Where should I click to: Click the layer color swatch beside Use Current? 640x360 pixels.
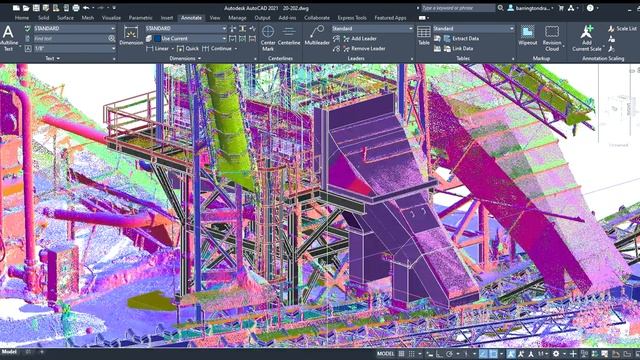pyautogui.click(x=158, y=38)
